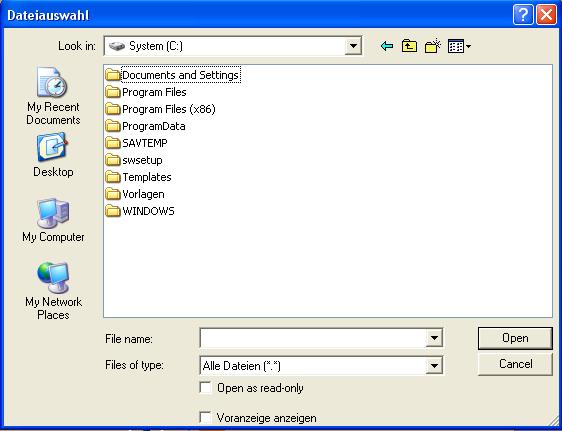Click inside the File name input field
This screenshot has height=431, width=562.
coord(313,338)
